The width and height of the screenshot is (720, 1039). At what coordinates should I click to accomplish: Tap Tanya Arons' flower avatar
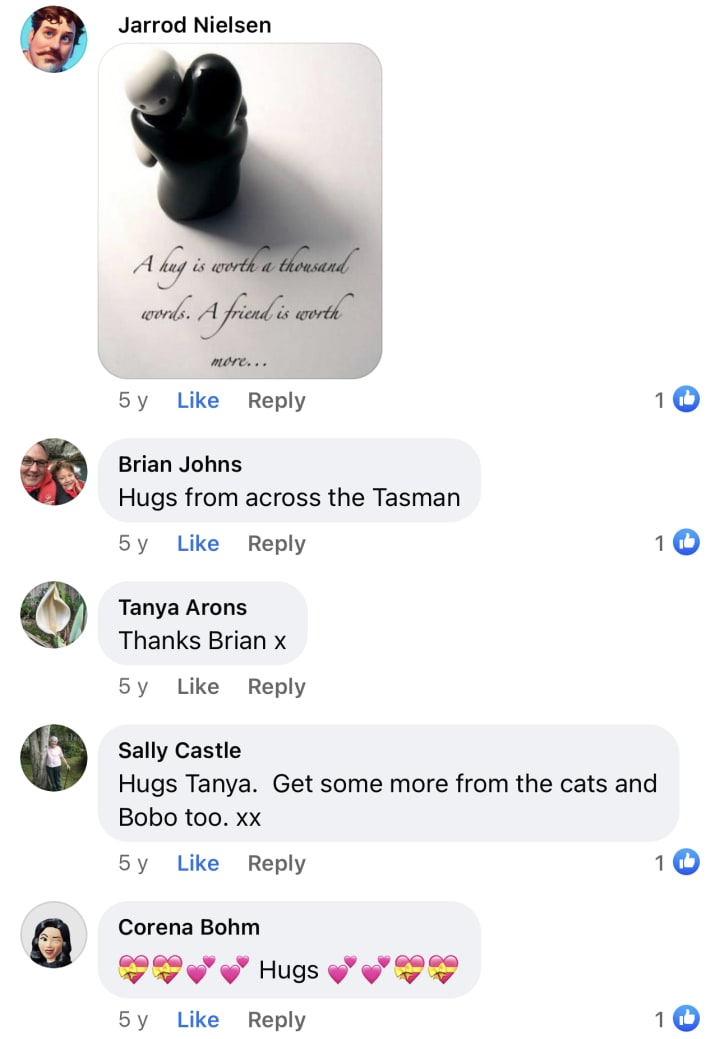click(54, 615)
